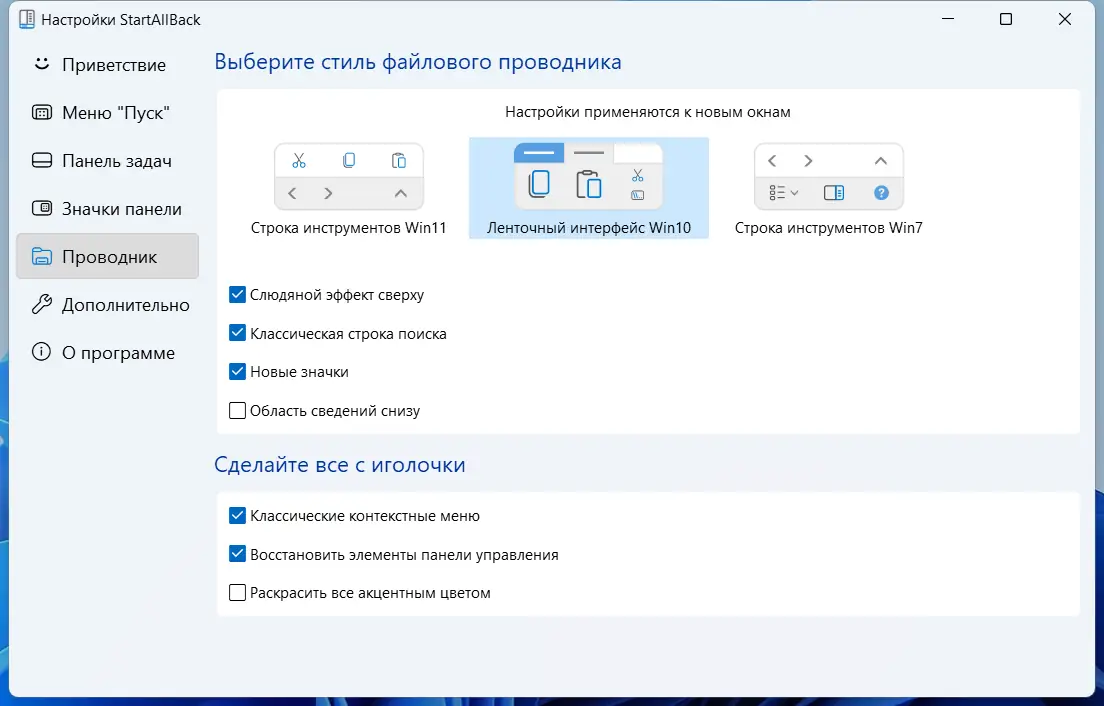Click the copy icon in Win11 style preview

[349, 160]
